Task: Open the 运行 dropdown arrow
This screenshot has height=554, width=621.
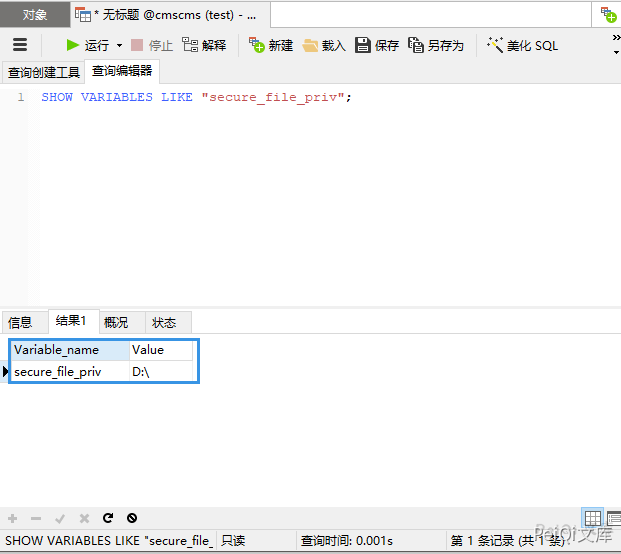Action: coord(119,45)
